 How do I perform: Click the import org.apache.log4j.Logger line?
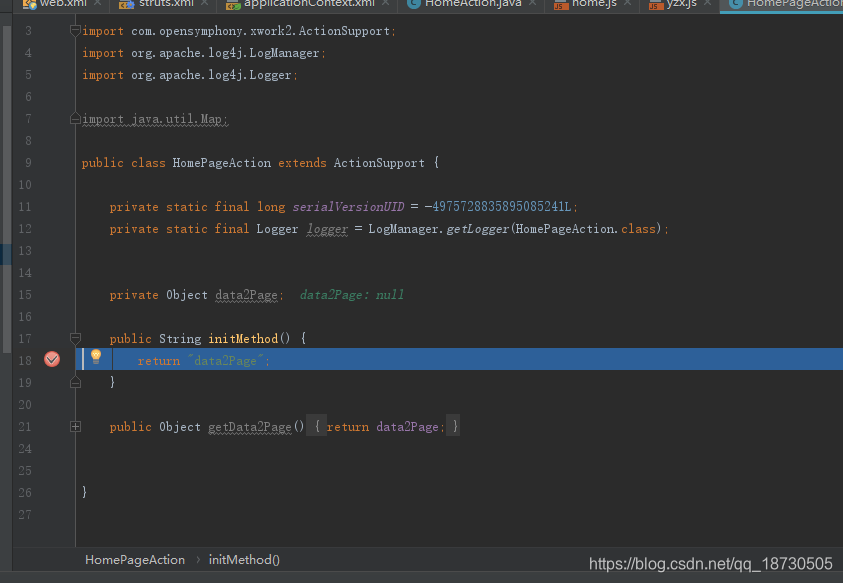point(190,75)
